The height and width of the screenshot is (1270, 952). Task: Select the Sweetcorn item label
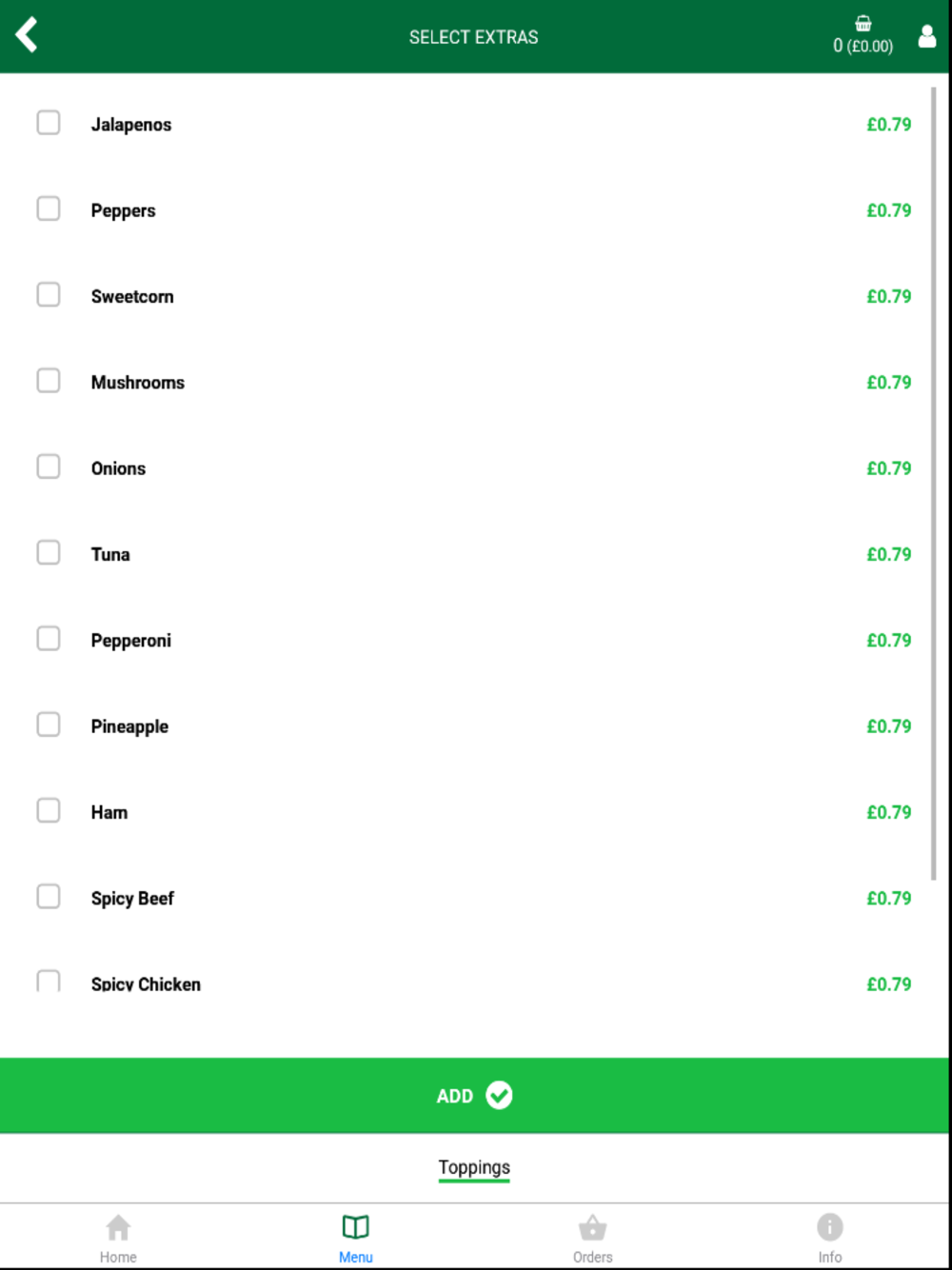pos(132,297)
